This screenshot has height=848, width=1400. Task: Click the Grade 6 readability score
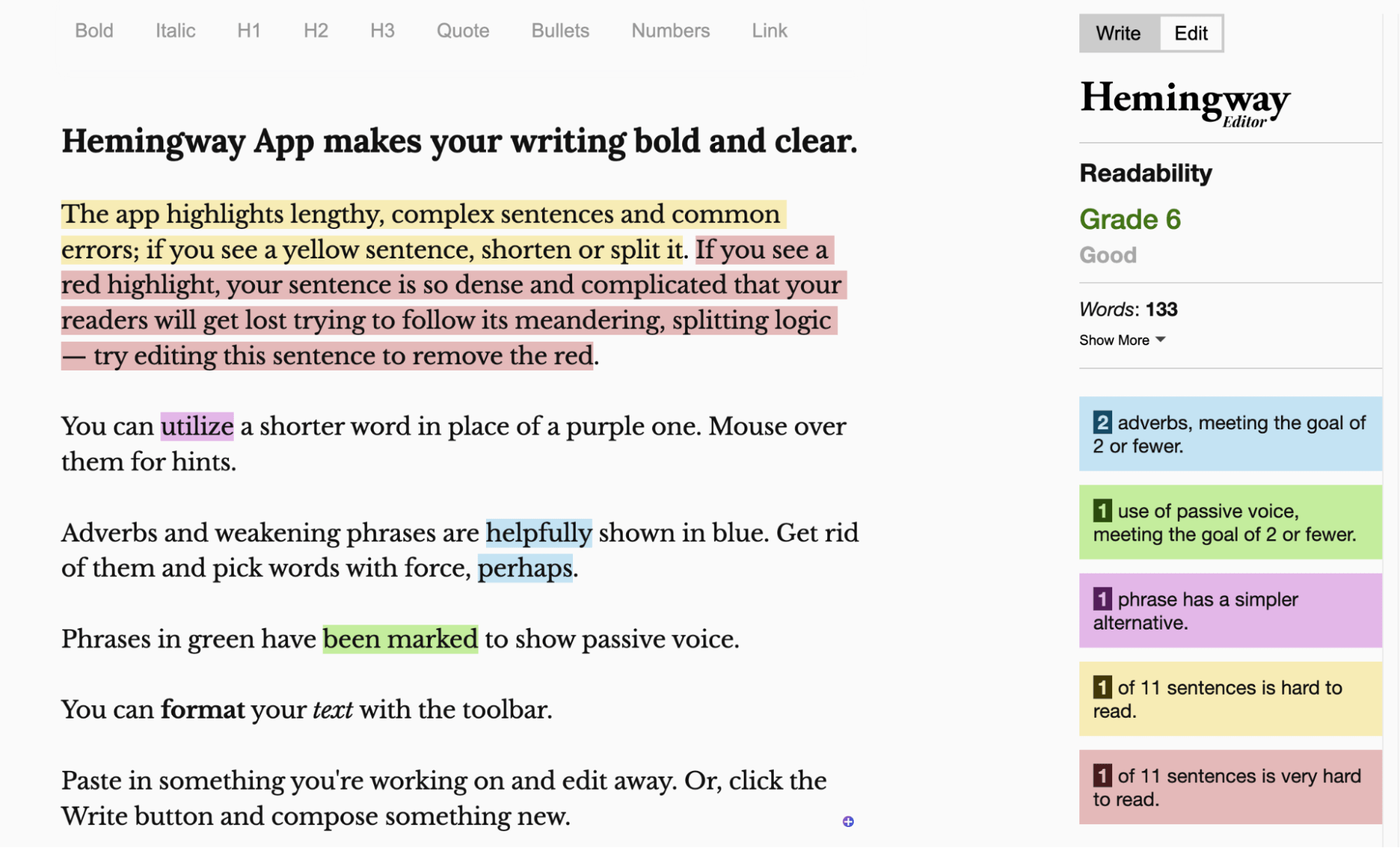[1130, 218]
